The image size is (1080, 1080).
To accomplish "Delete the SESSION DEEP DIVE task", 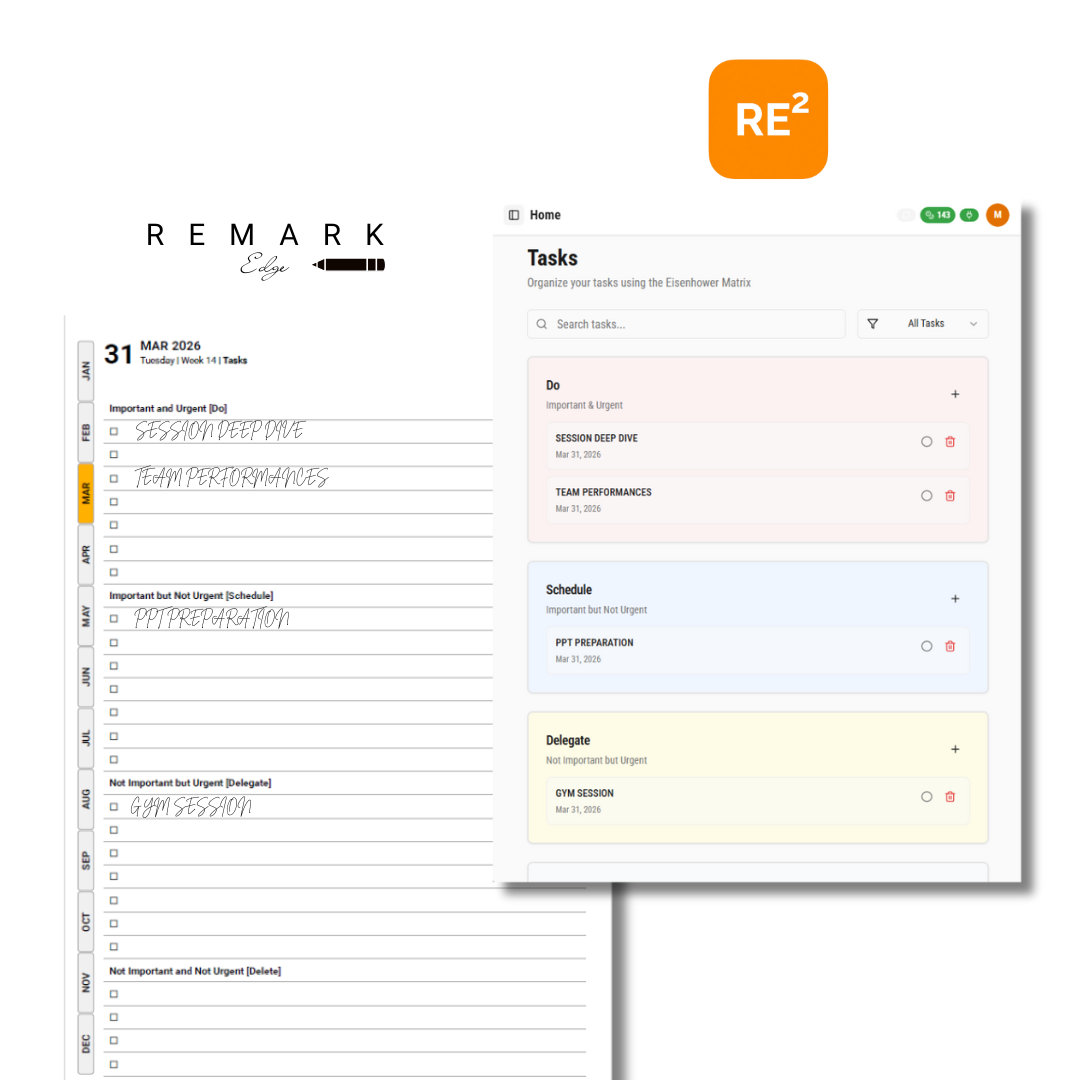I will (x=950, y=441).
